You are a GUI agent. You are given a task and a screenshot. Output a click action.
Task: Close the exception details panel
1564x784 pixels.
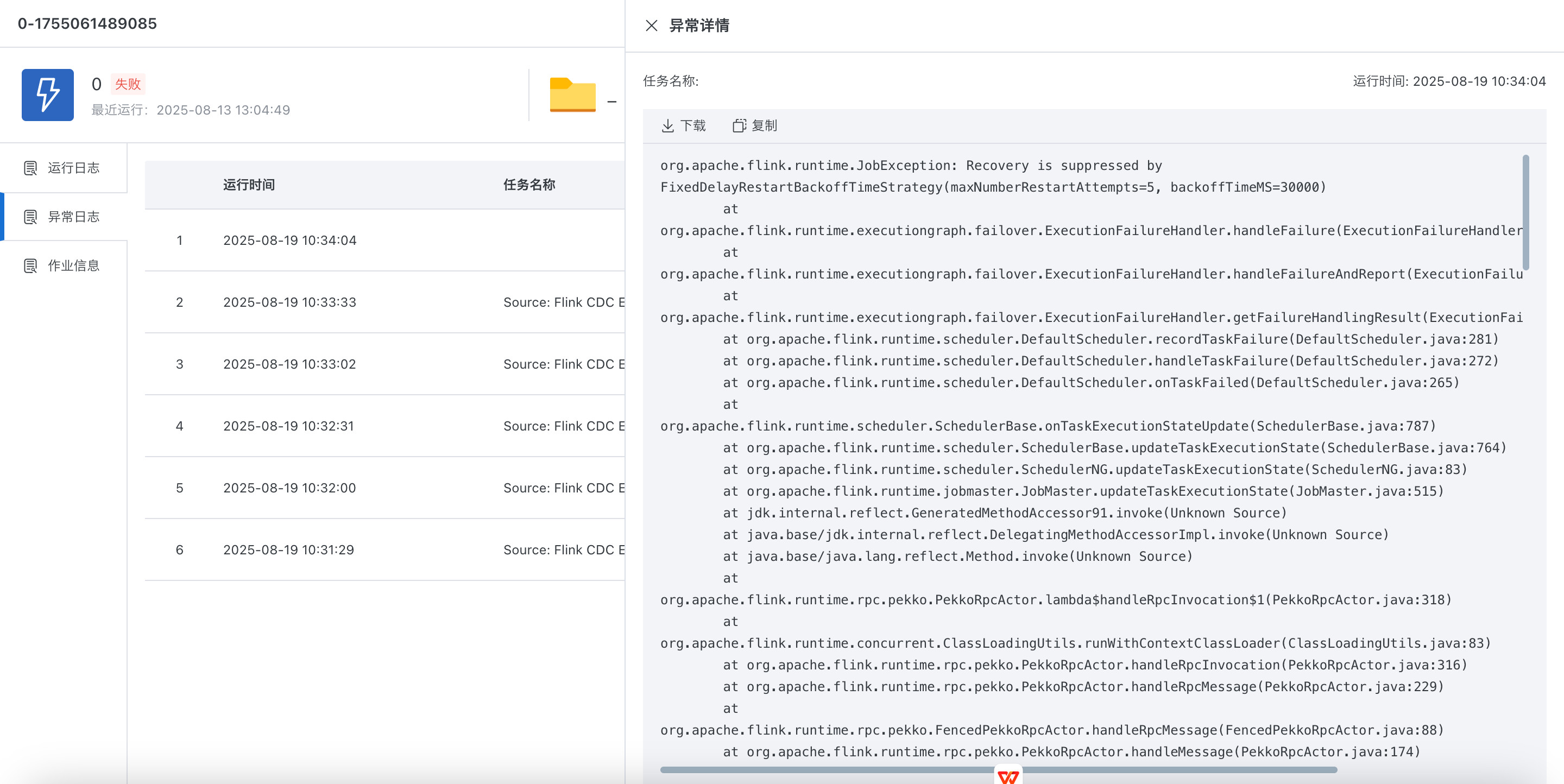tap(651, 26)
